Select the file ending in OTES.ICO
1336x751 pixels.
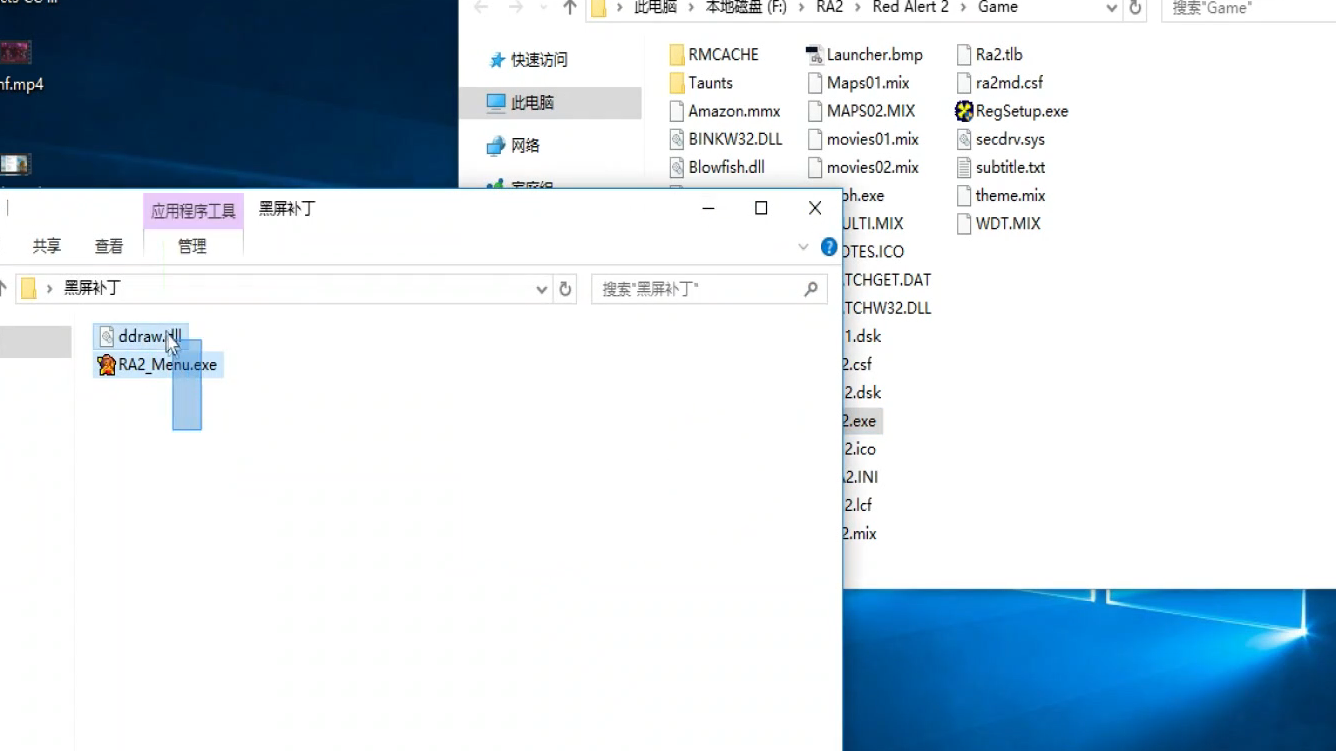[x=874, y=252]
